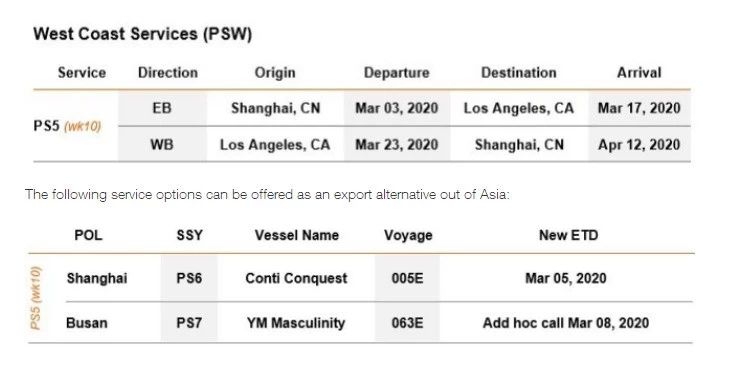Click the Mar 03, 2020 departure date

point(397,108)
